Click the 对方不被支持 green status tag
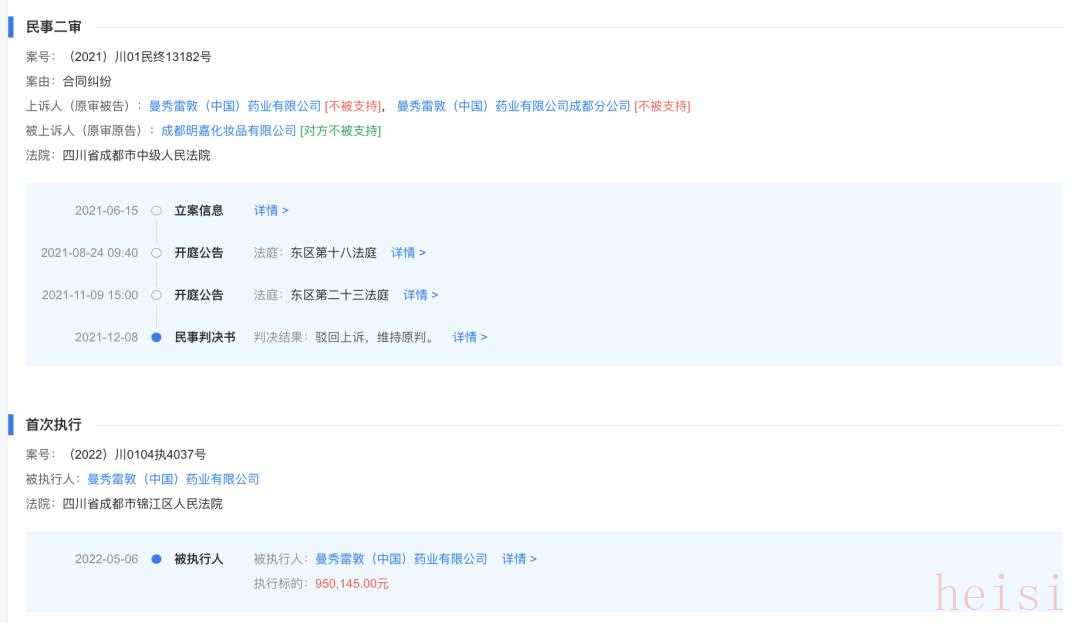This screenshot has height=623, width=1080. (x=341, y=131)
